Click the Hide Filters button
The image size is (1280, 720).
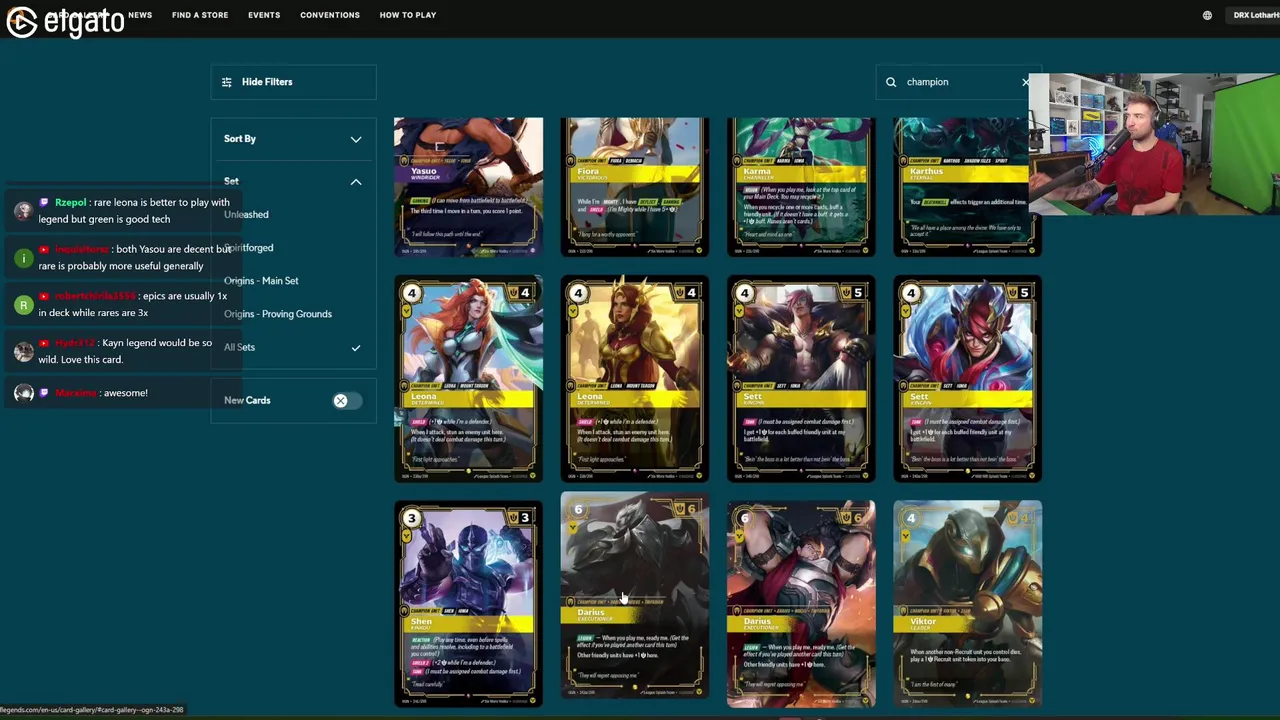point(293,82)
